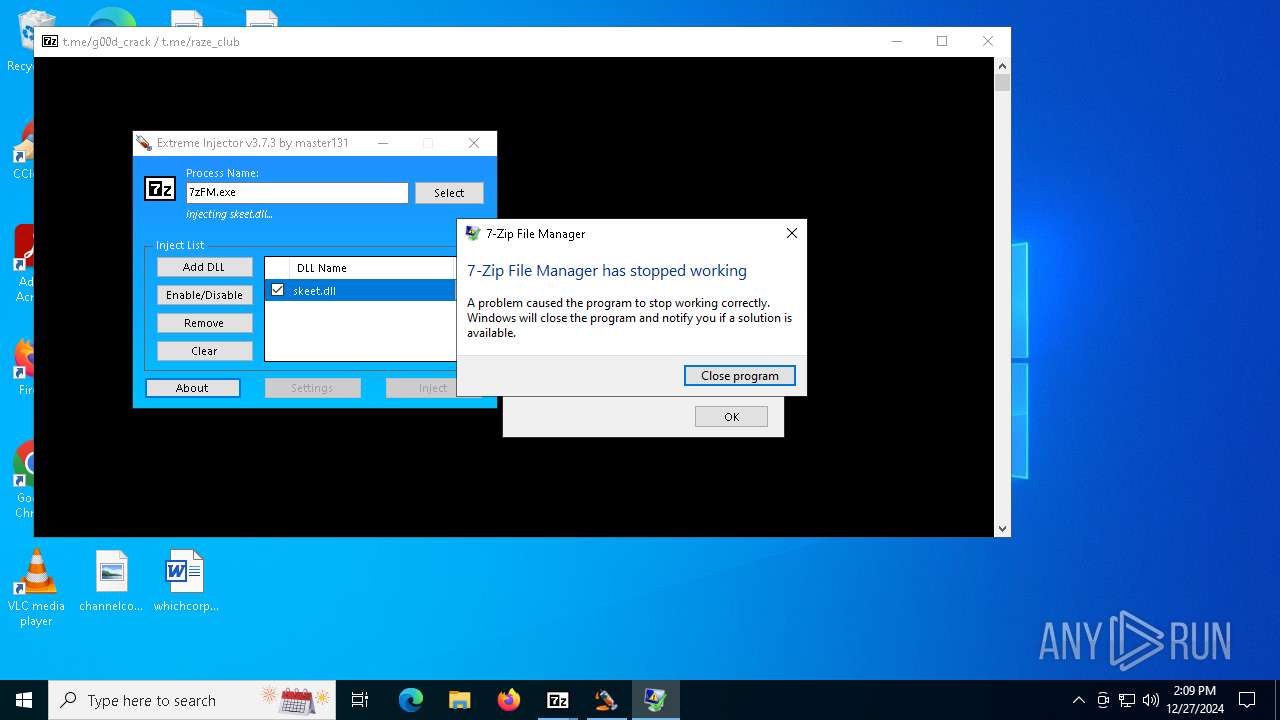Minimize the Extreme Injector window
The width and height of the screenshot is (1280, 720).
click(383, 143)
